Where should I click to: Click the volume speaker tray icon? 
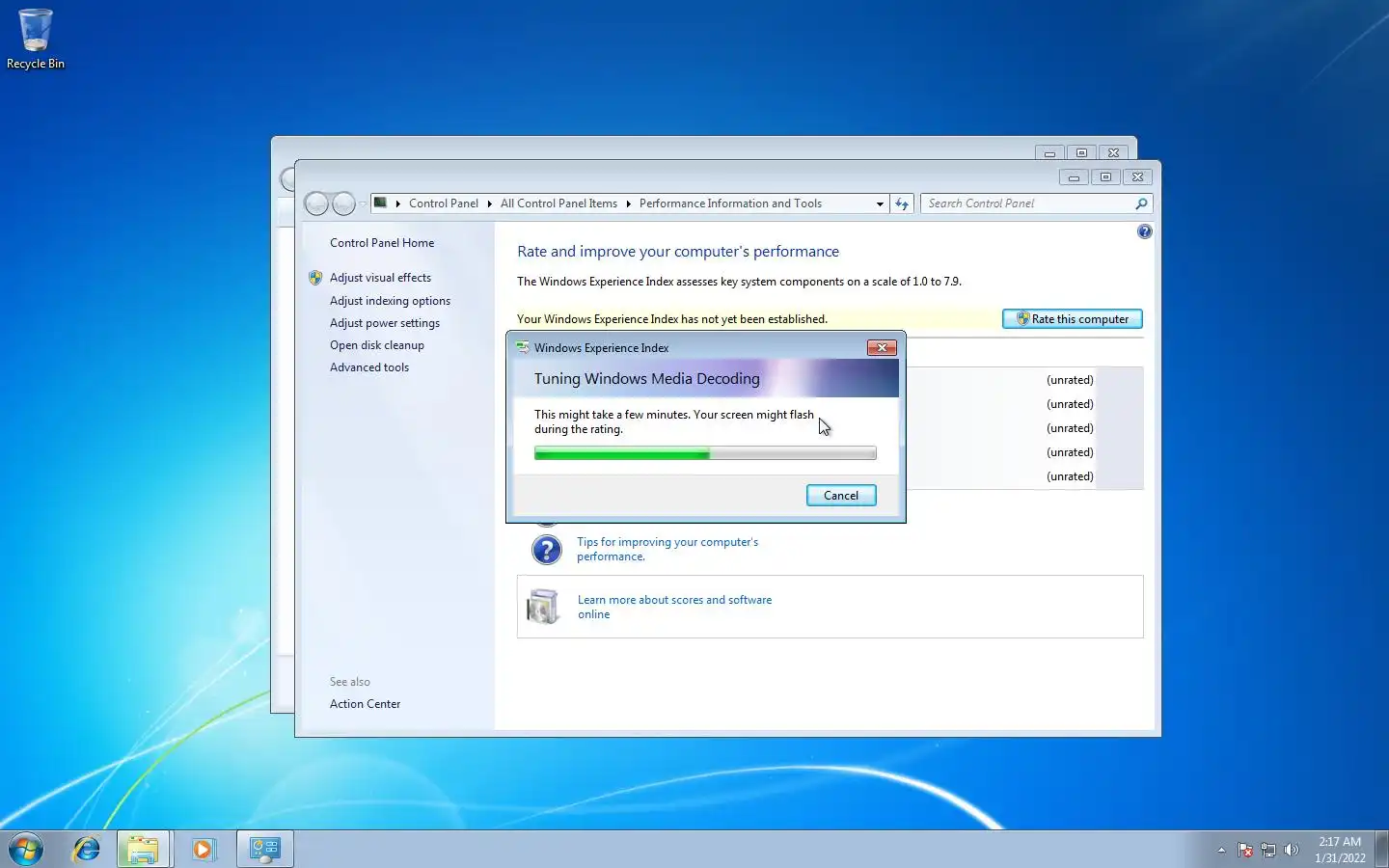1292,850
